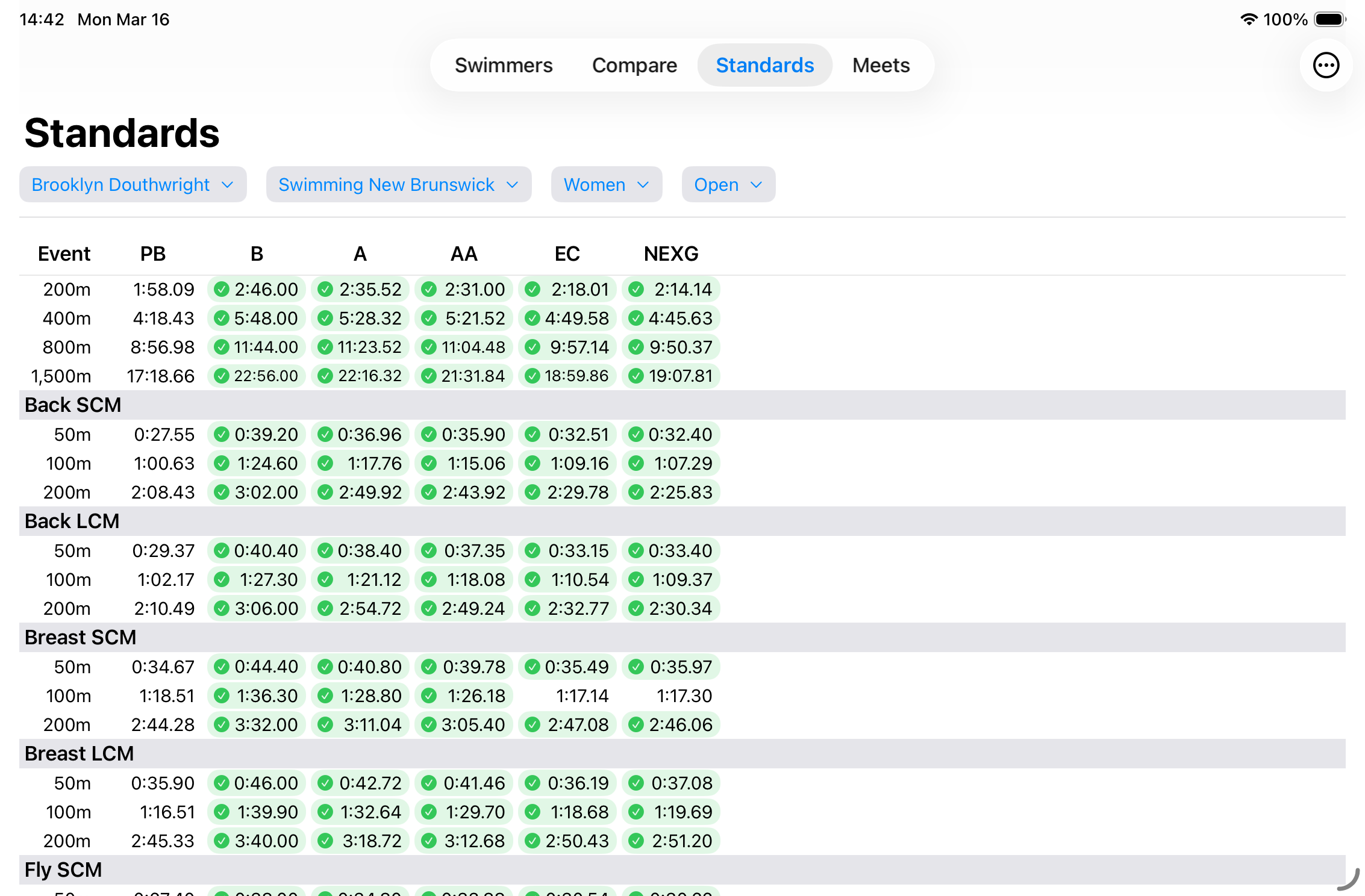
Task: Click checkmark beside 200m Back SCM B standard
Action: [222, 492]
